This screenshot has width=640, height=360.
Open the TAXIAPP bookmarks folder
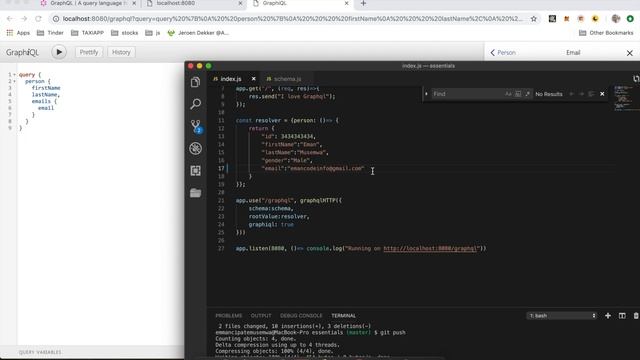[87, 33]
